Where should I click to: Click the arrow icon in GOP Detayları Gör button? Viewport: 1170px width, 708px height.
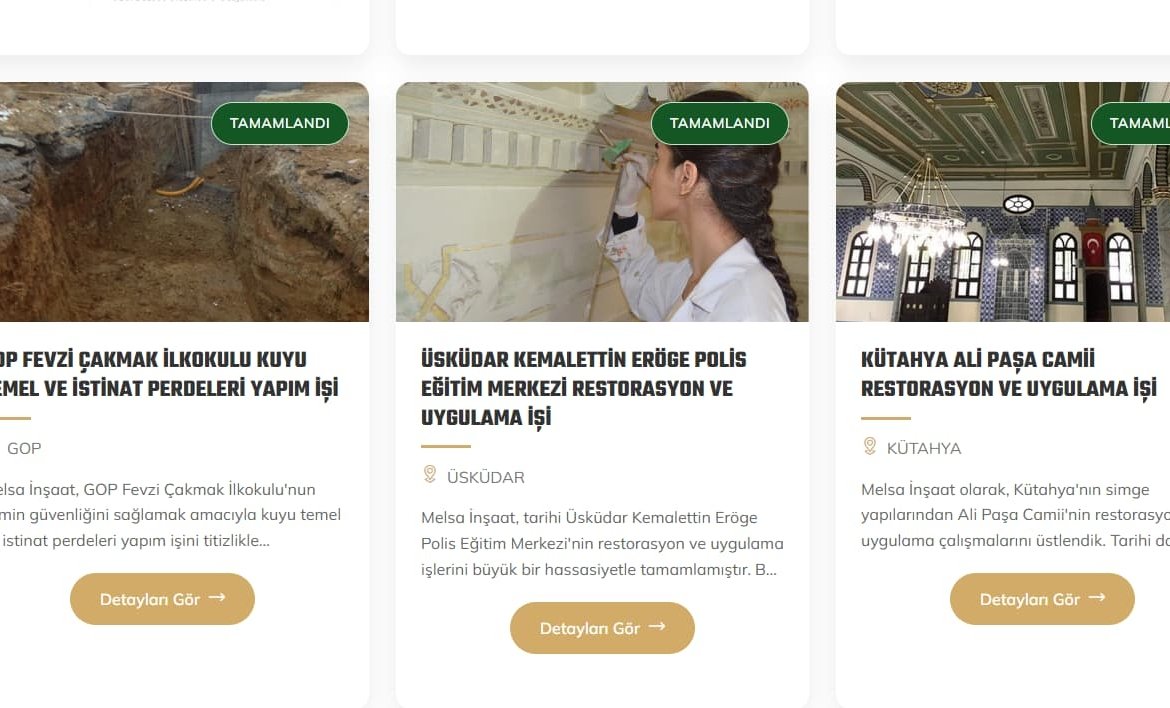point(217,598)
